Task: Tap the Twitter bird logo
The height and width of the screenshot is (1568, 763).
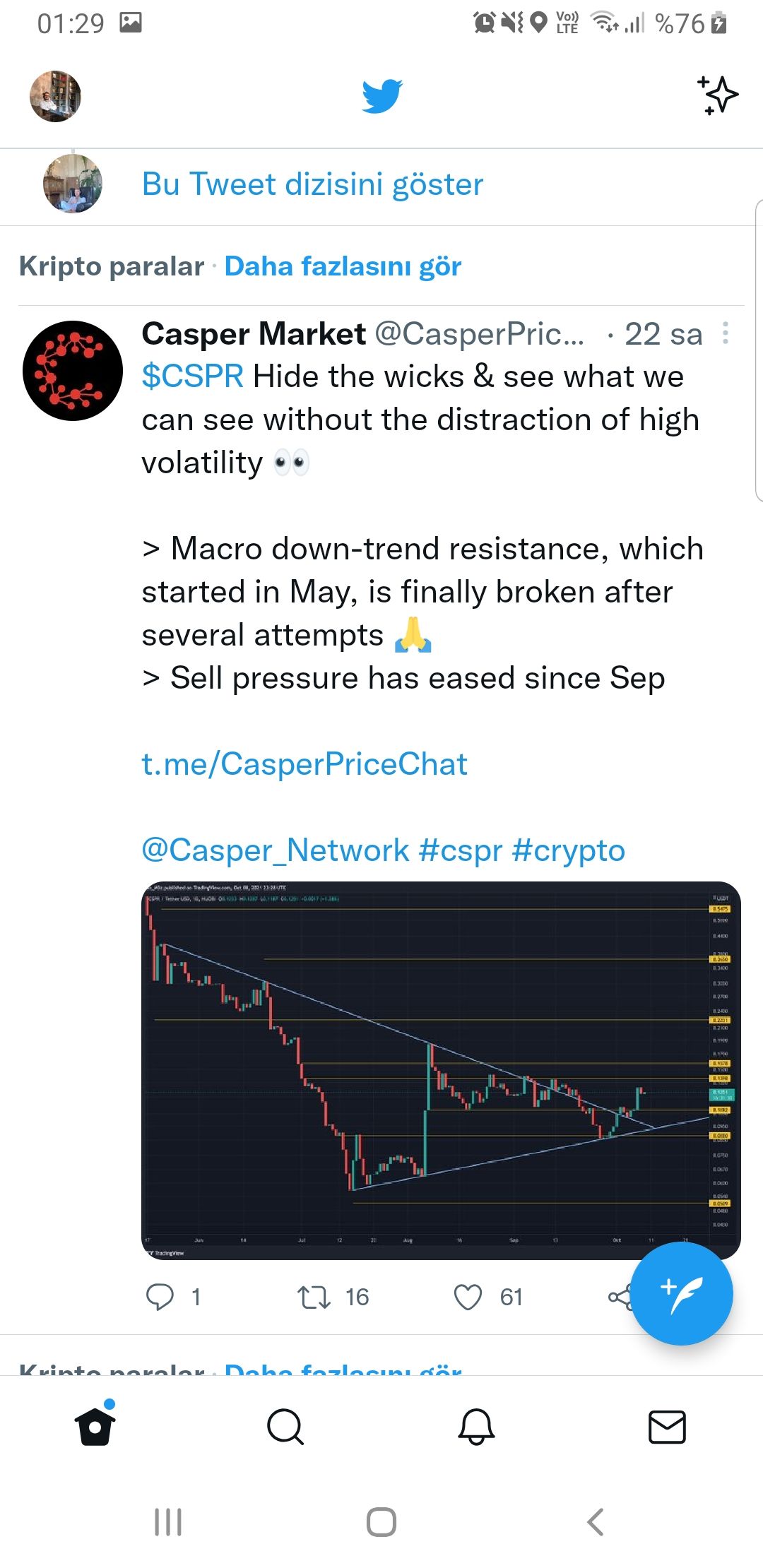Action: [382, 96]
